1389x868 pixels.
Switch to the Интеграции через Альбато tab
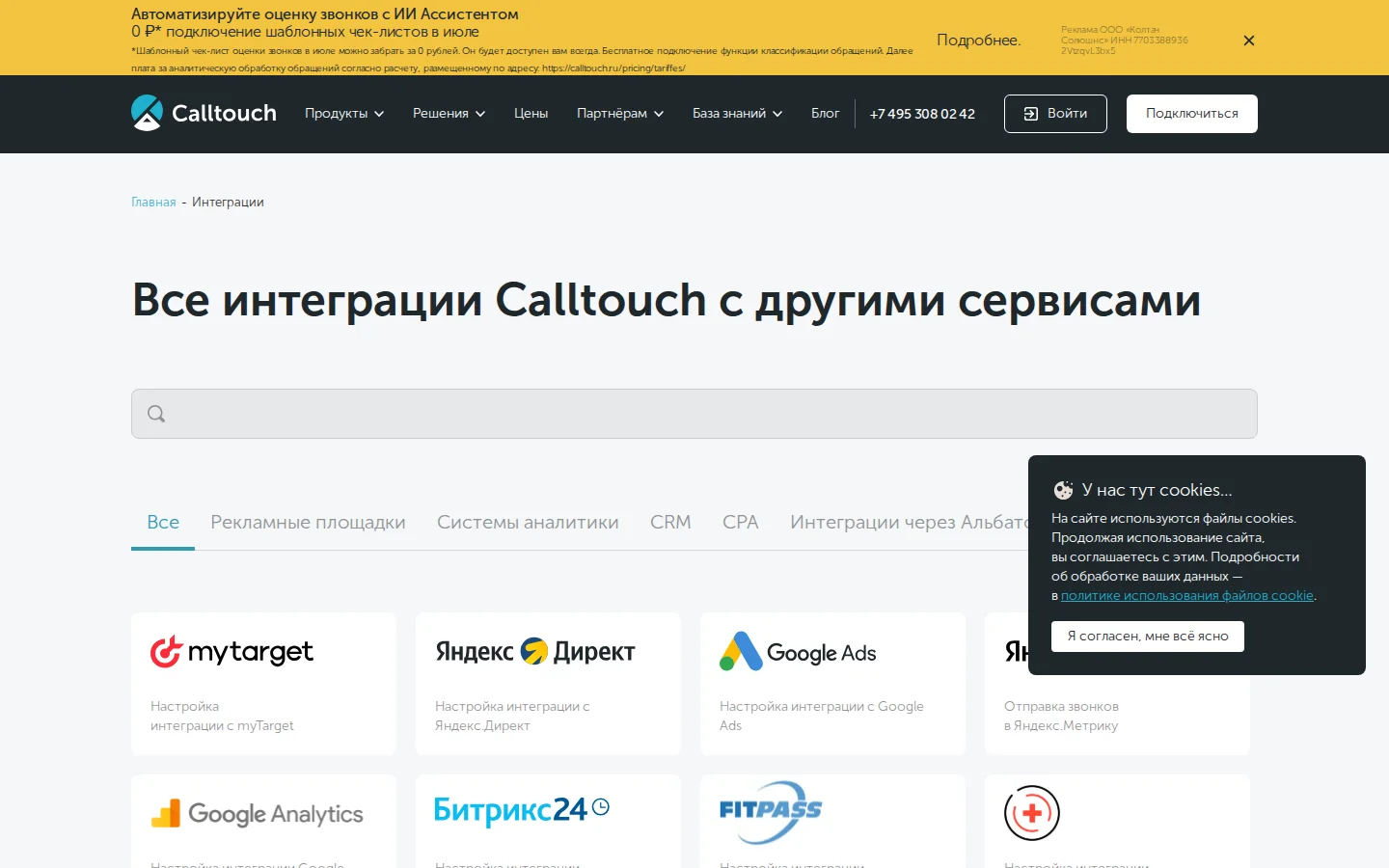coord(909,523)
